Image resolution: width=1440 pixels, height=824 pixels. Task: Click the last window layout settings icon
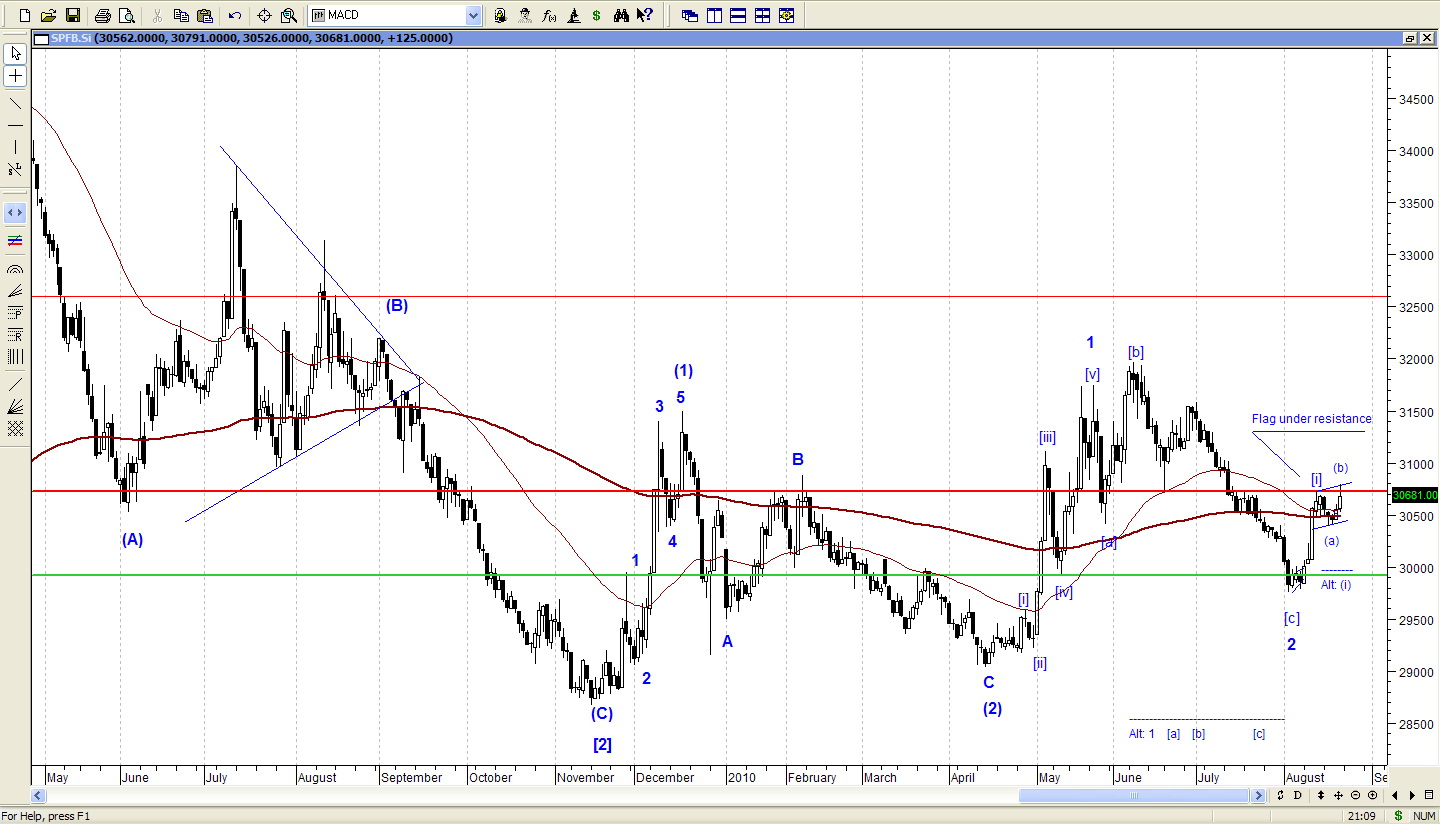click(x=786, y=15)
